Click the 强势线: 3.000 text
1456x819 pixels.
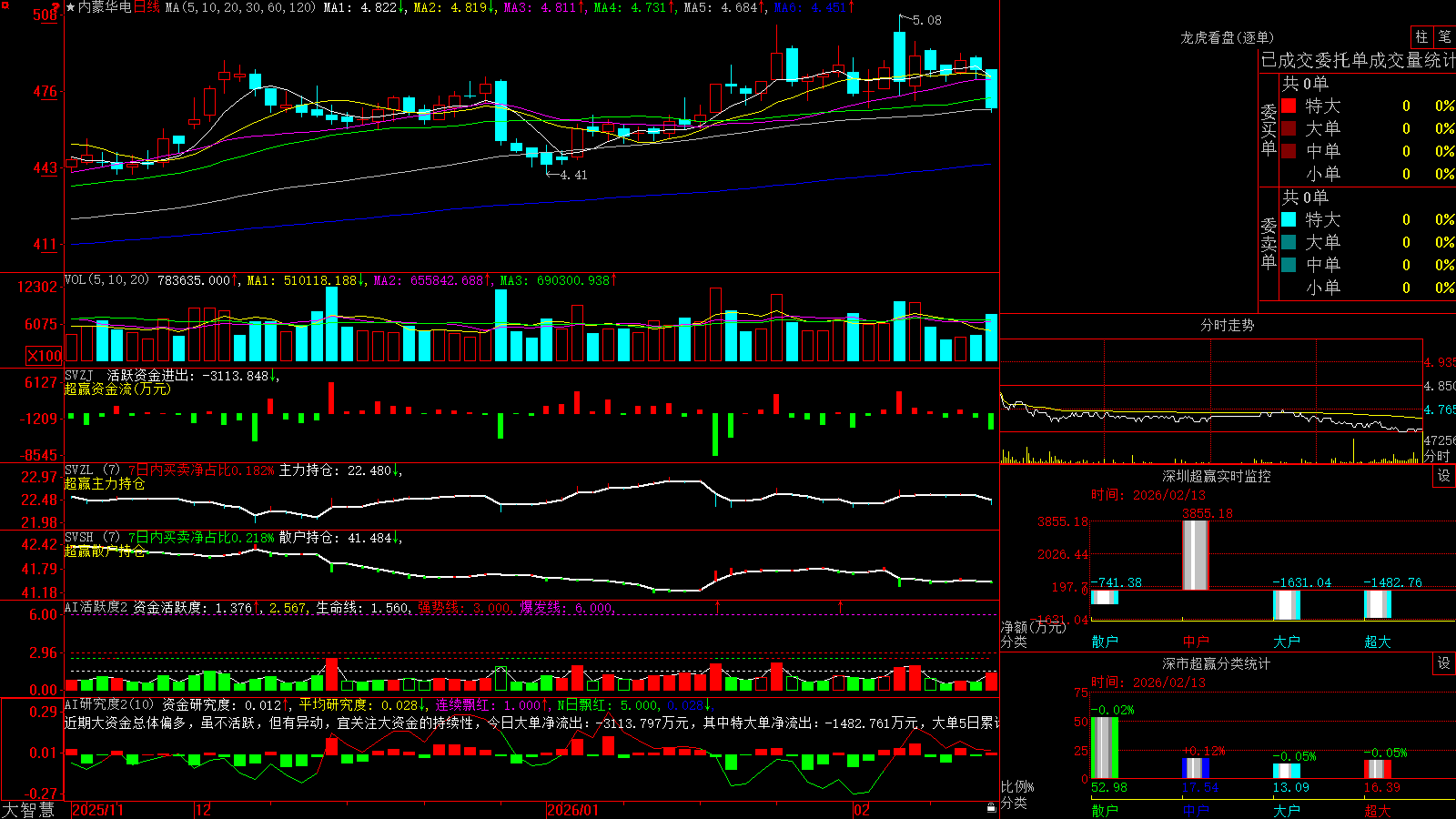[x=464, y=607]
